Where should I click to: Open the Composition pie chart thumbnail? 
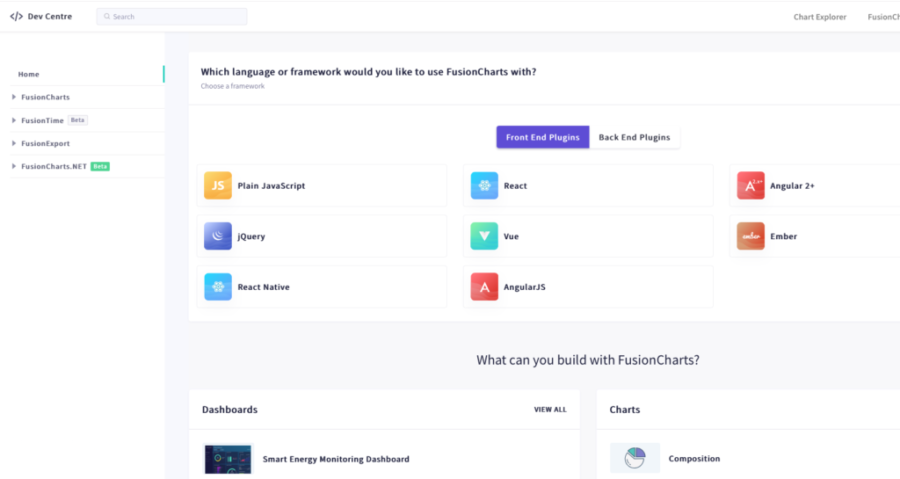tap(635, 458)
